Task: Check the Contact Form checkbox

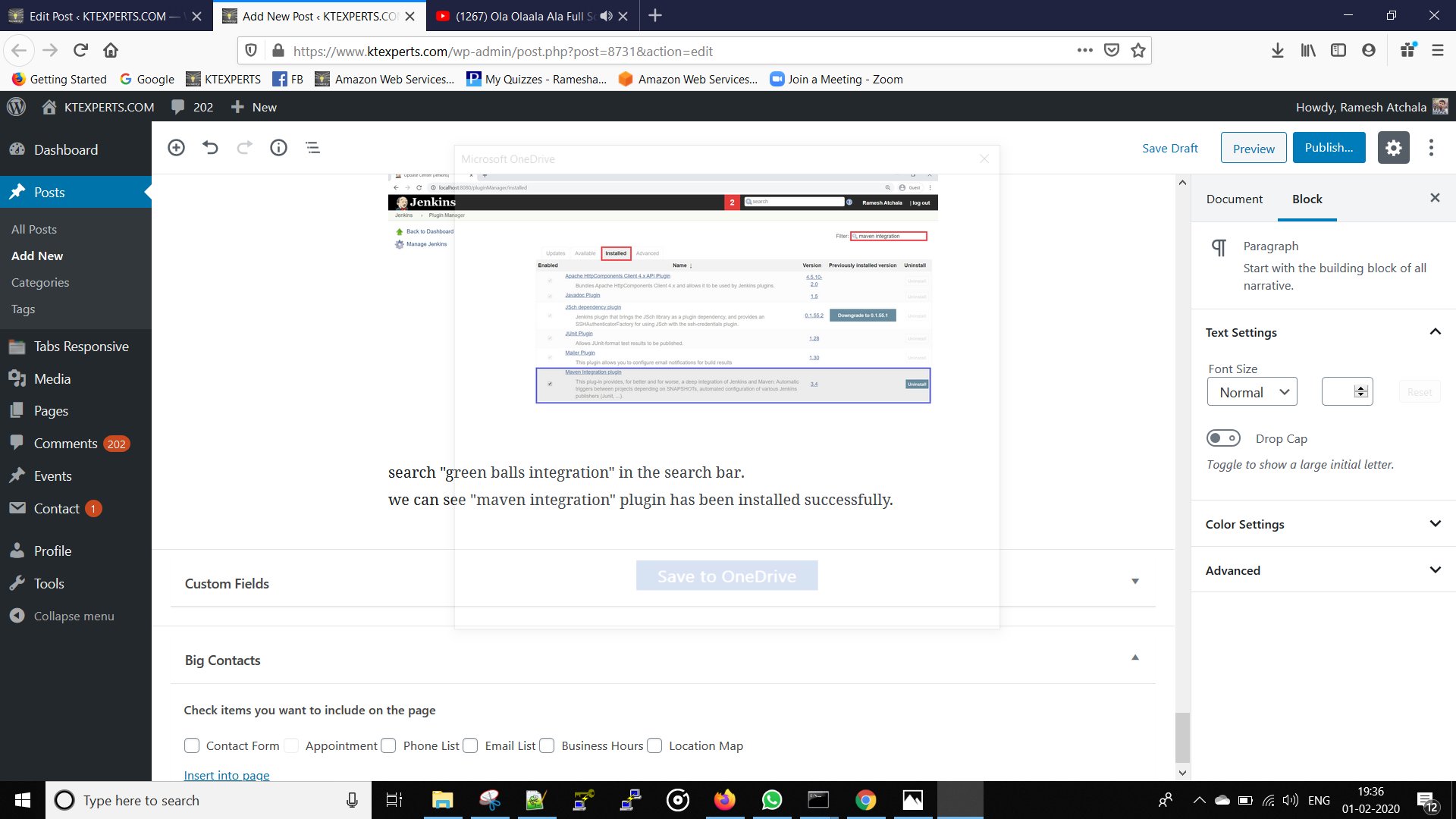Action: 192,745
